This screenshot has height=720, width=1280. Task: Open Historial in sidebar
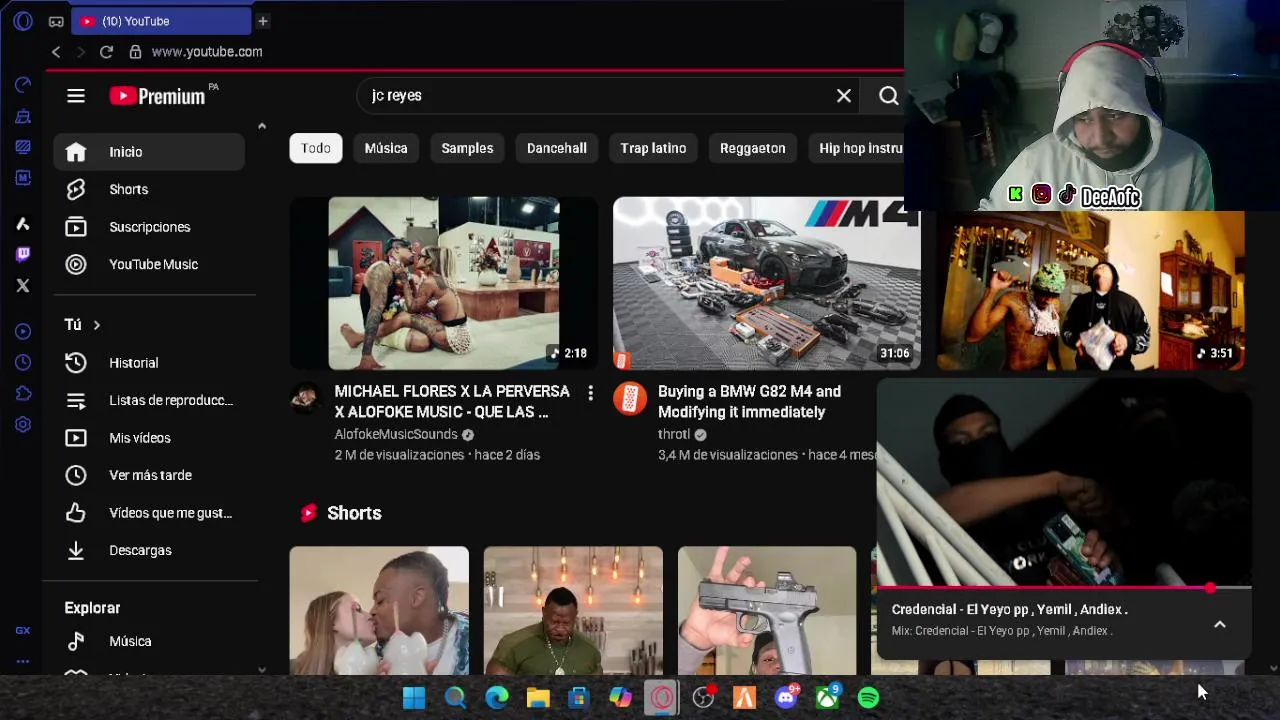pyautogui.click(x=149, y=363)
